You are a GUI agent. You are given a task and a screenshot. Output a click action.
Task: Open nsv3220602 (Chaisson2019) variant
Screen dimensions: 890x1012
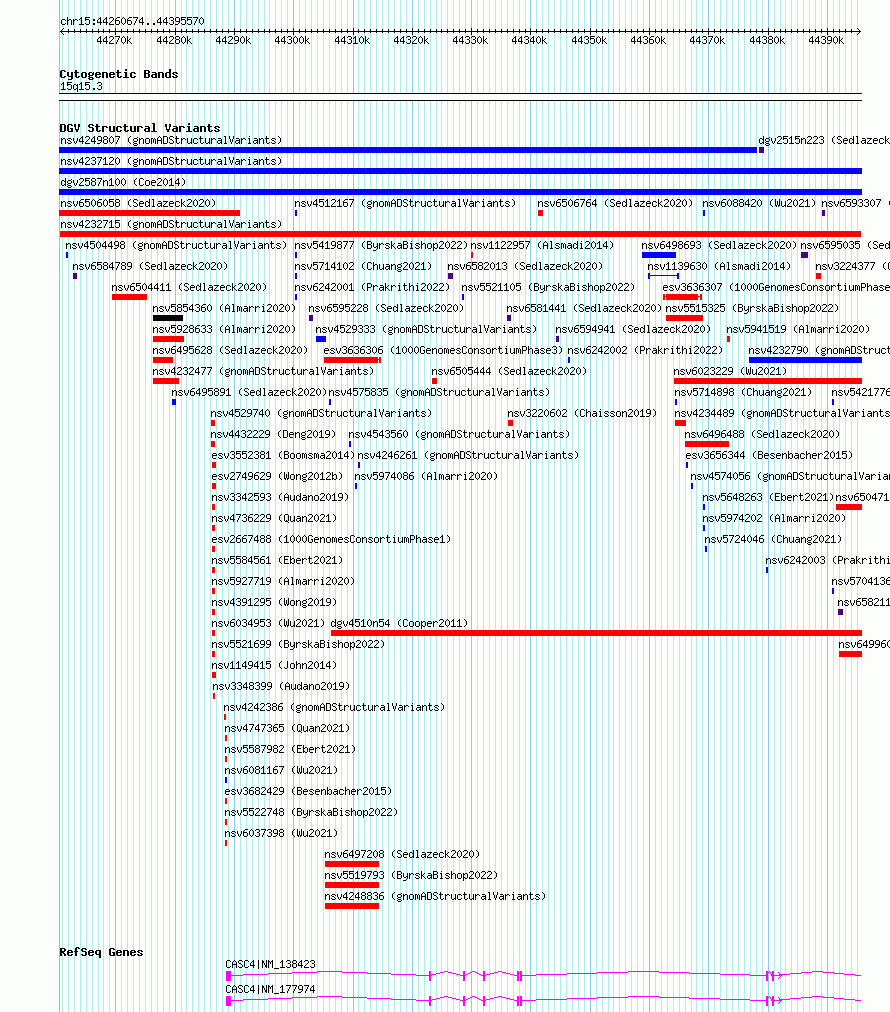(x=582, y=413)
